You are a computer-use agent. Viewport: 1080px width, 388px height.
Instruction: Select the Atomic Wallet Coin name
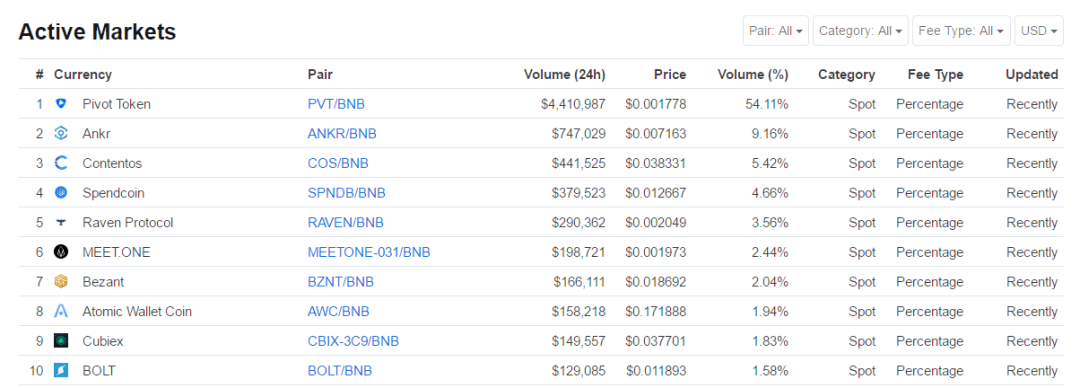click(x=137, y=312)
